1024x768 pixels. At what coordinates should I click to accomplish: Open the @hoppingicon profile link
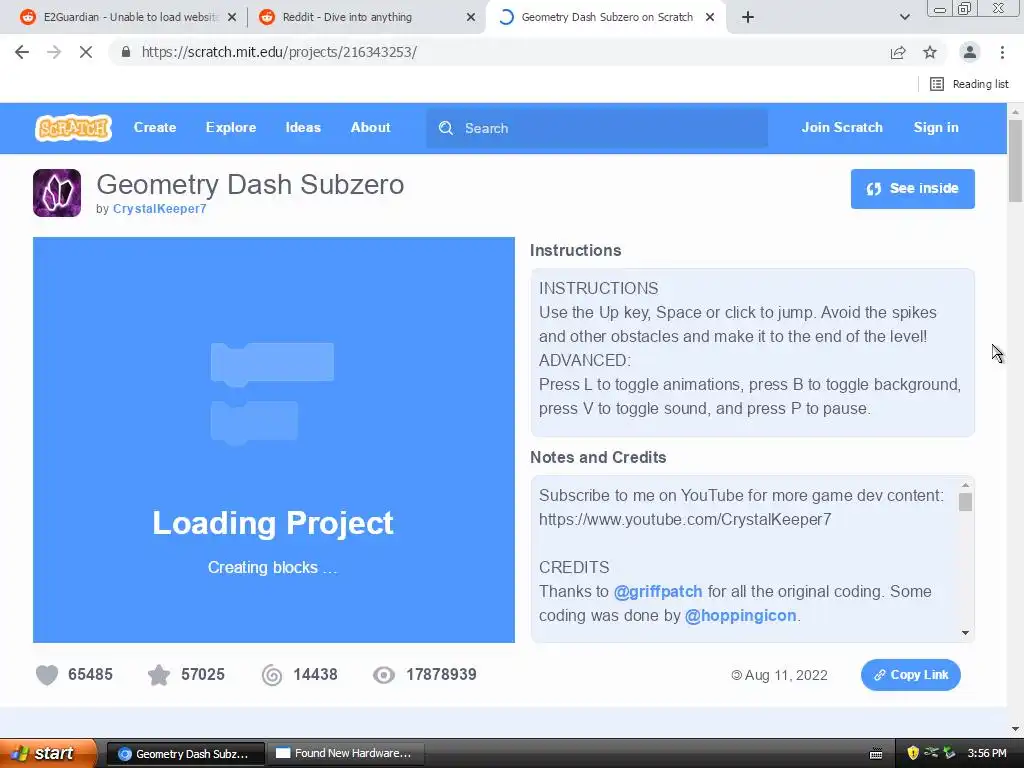740,616
